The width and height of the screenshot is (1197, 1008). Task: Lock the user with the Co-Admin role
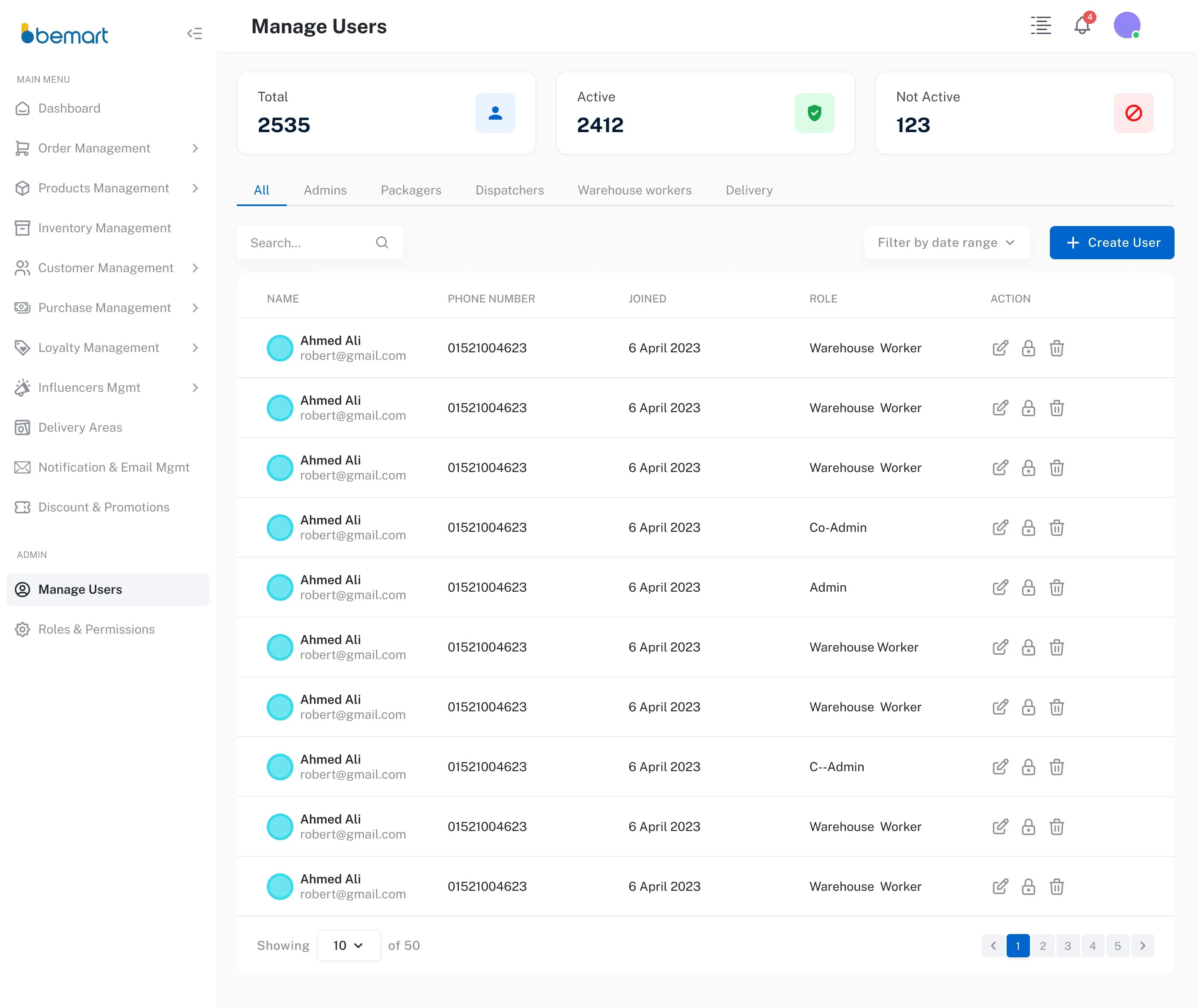pyautogui.click(x=1028, y=527)
